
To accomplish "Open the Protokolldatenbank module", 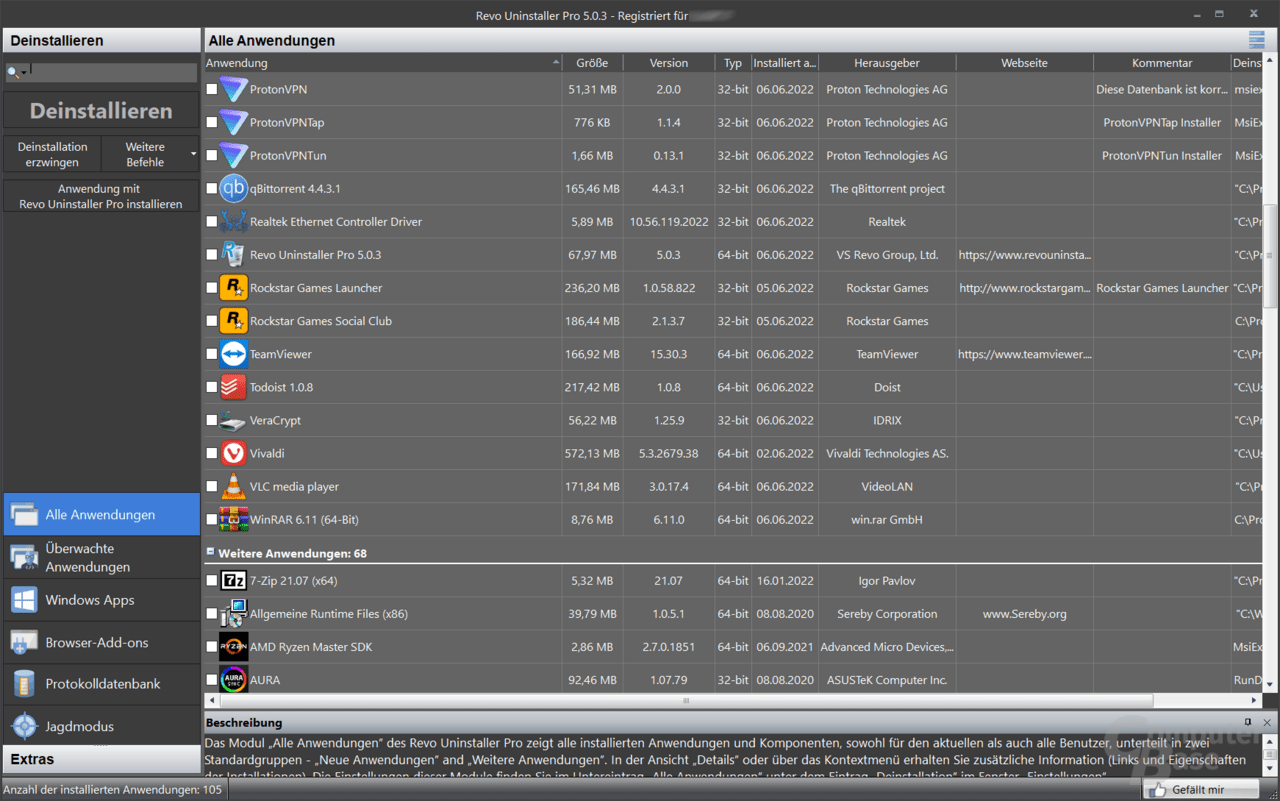I will click(101, 684).
